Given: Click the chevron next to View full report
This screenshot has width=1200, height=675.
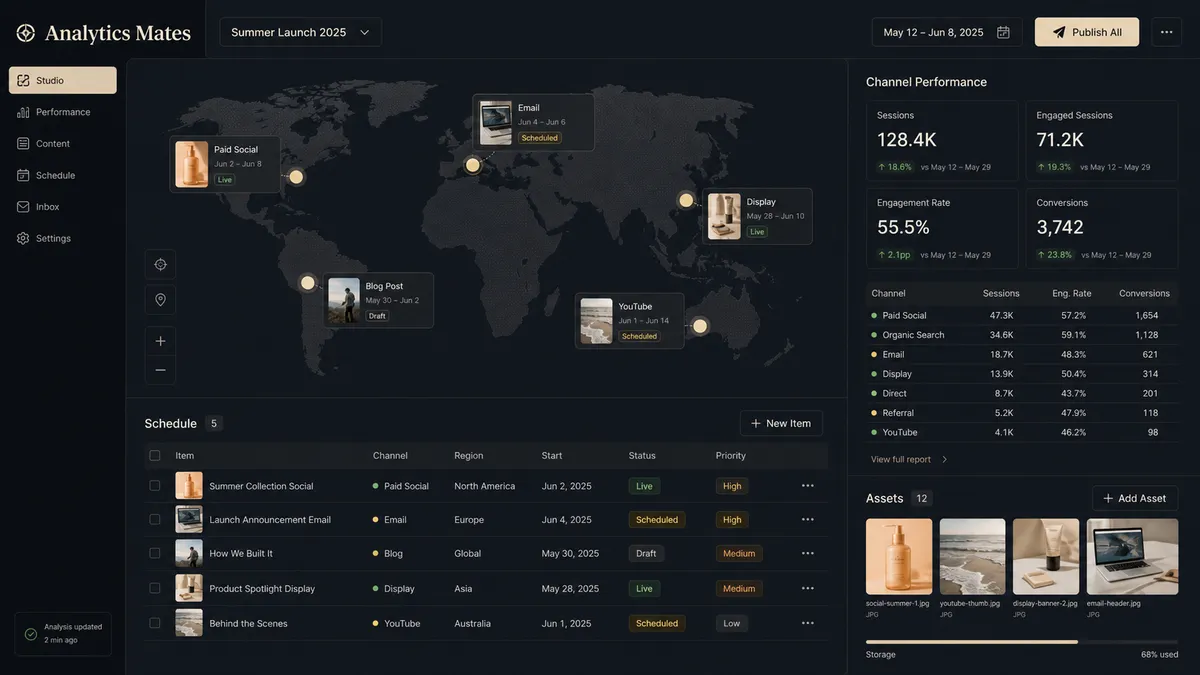Looking at the screenshot, I should pyautogui.click(x=945, y=459).
